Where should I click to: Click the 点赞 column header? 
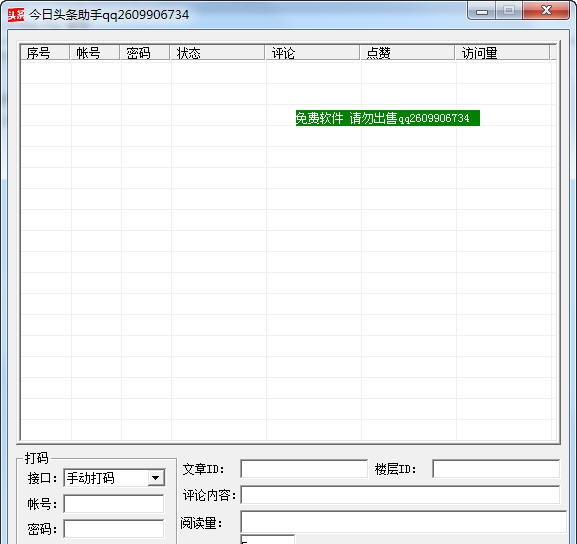pos(407,53)
